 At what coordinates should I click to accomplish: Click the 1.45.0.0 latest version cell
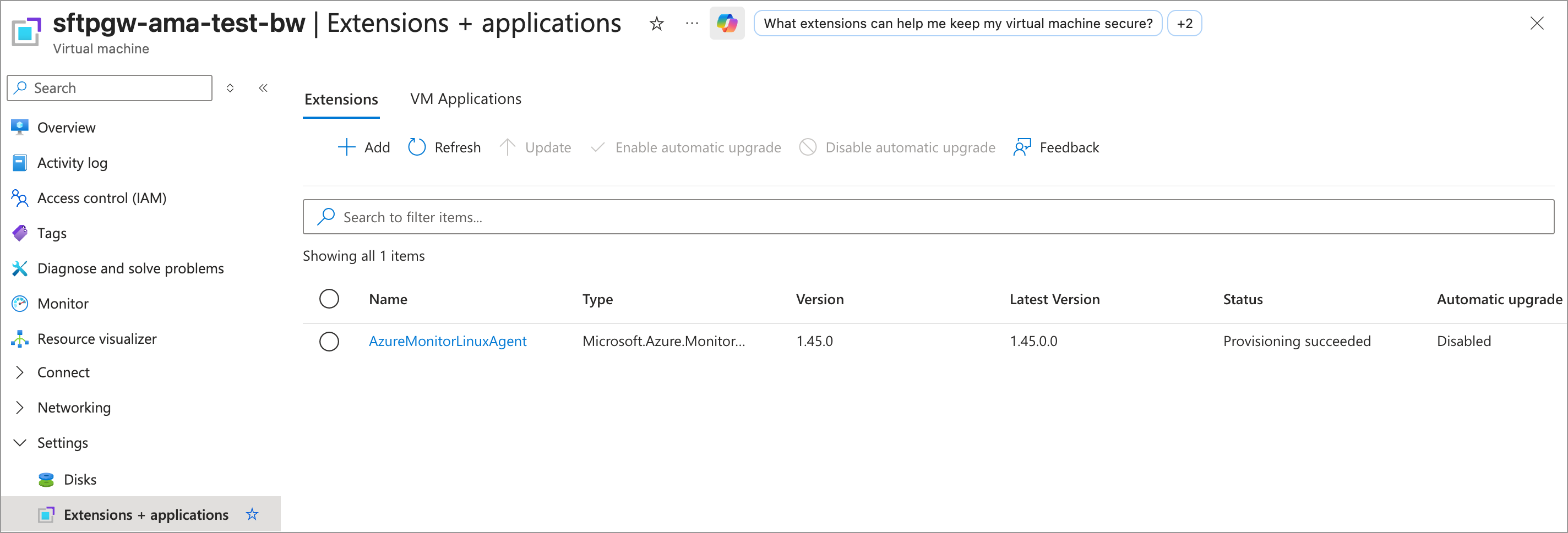[1033, 342]
